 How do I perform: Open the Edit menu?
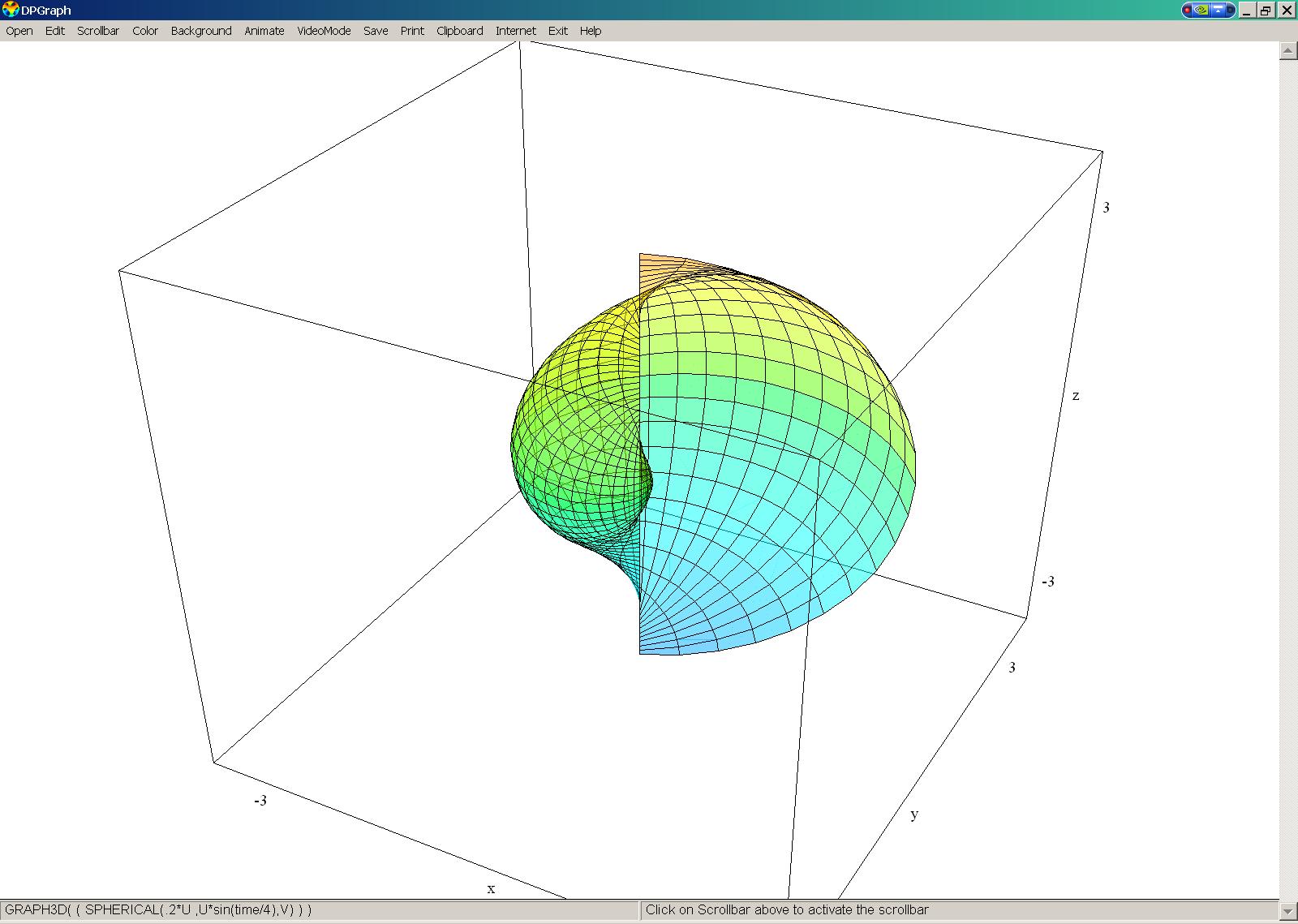click(x=55, y=31)
